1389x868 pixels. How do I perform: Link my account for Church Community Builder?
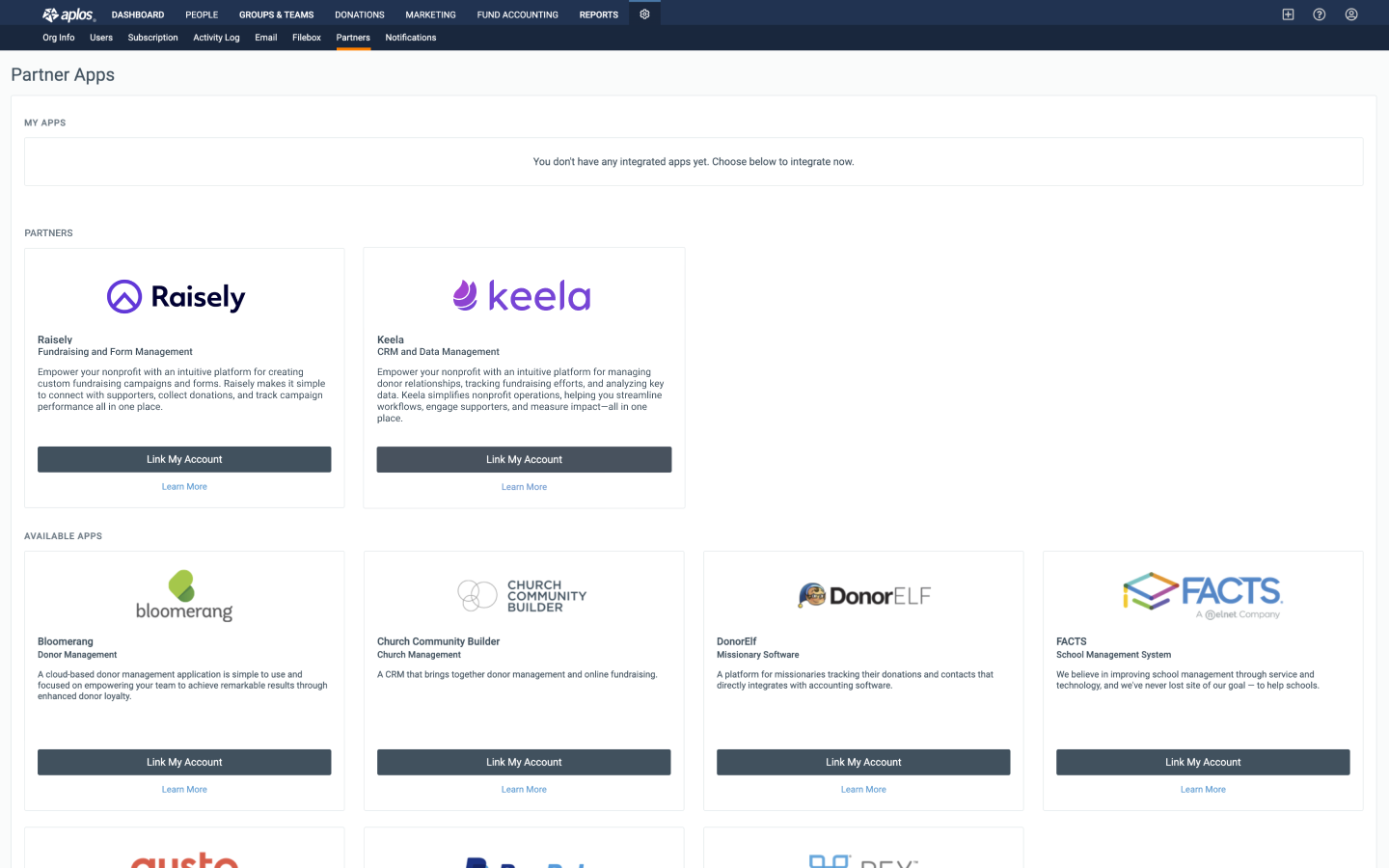coord(524,762)
